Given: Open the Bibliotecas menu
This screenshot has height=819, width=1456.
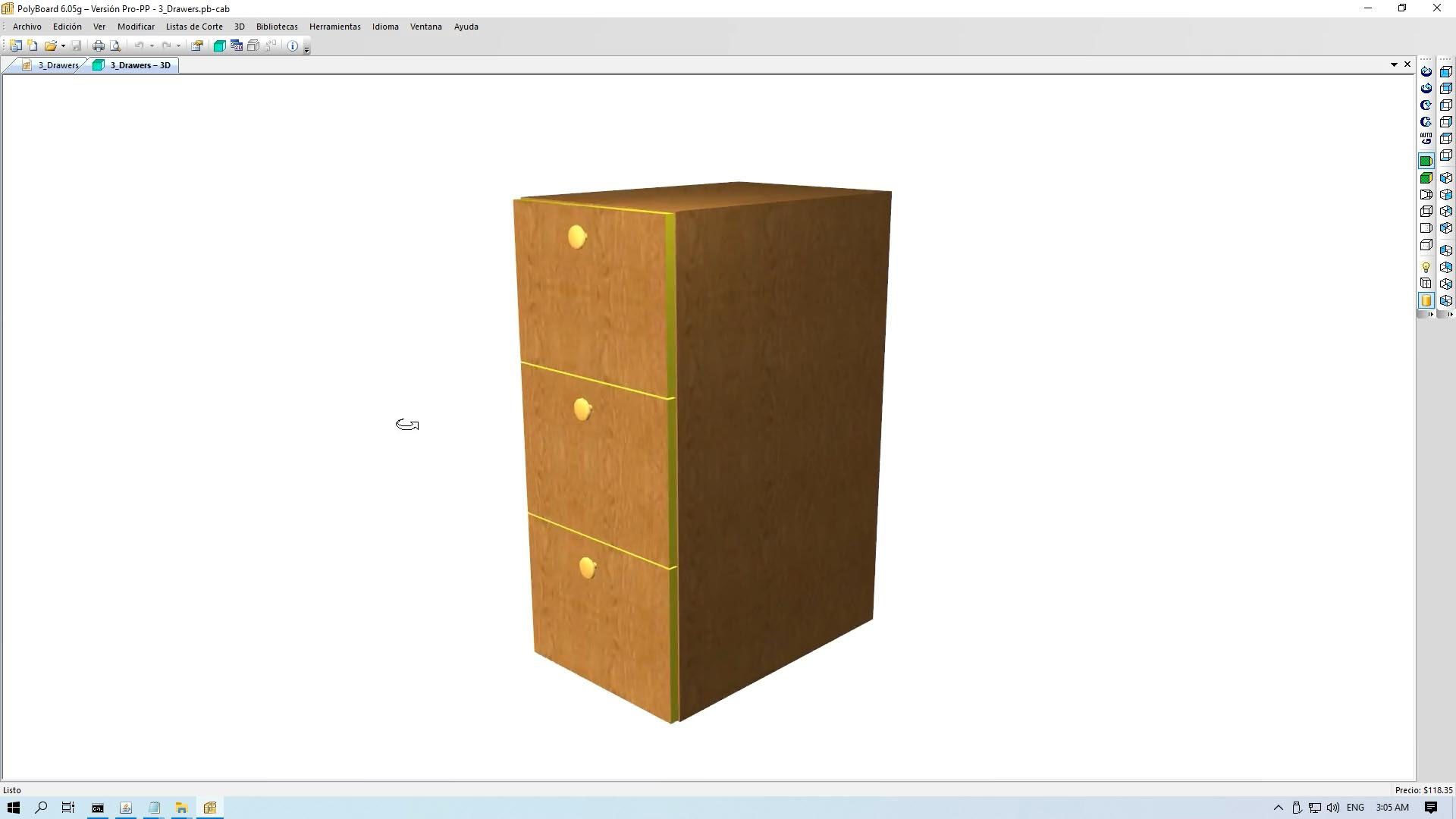Looking at the screenshot, I should pos(277,27).
